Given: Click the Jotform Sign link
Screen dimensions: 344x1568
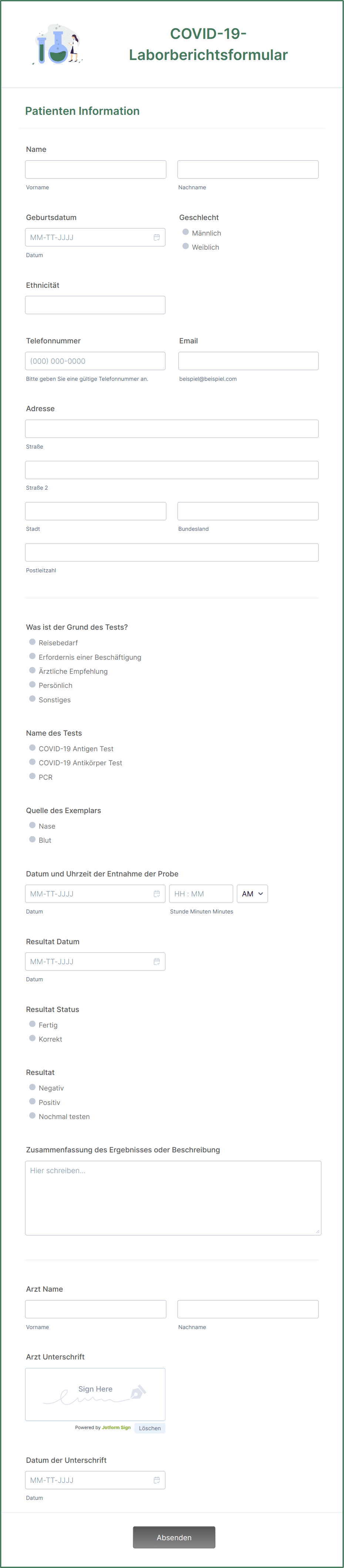Looking at the screenshot, I should tap(116, 1427).
